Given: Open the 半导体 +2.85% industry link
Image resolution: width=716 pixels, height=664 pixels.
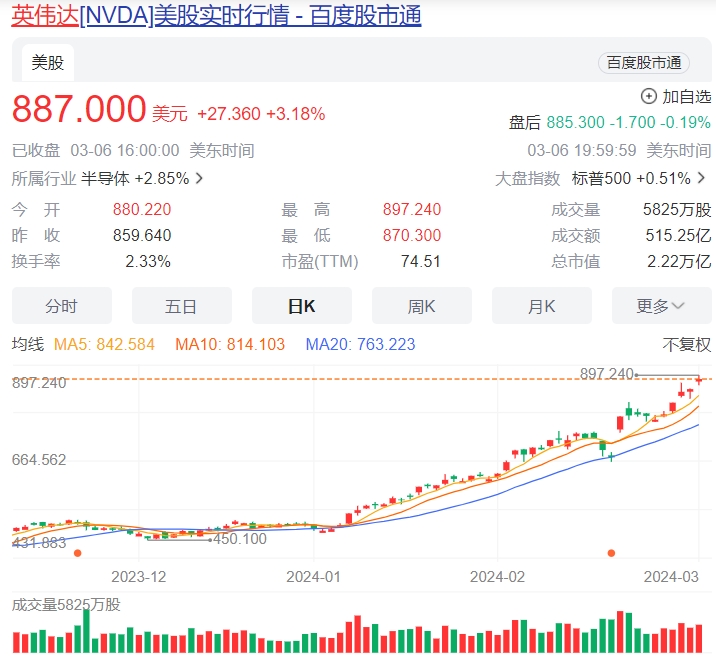Looking at the screenshot, I should (135, 178).
